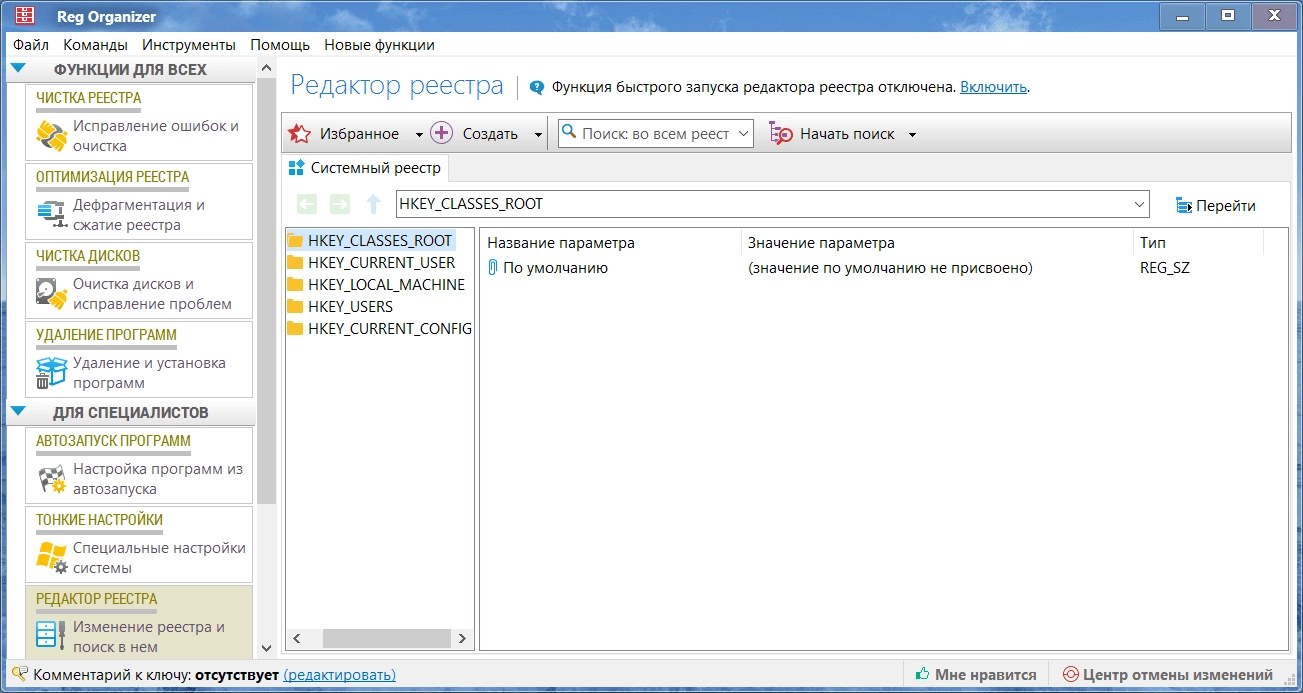Image resolution: width=1303 pixels, height=693 pixels.
Task: Click the up one level arrow
Action: (373, 205)
